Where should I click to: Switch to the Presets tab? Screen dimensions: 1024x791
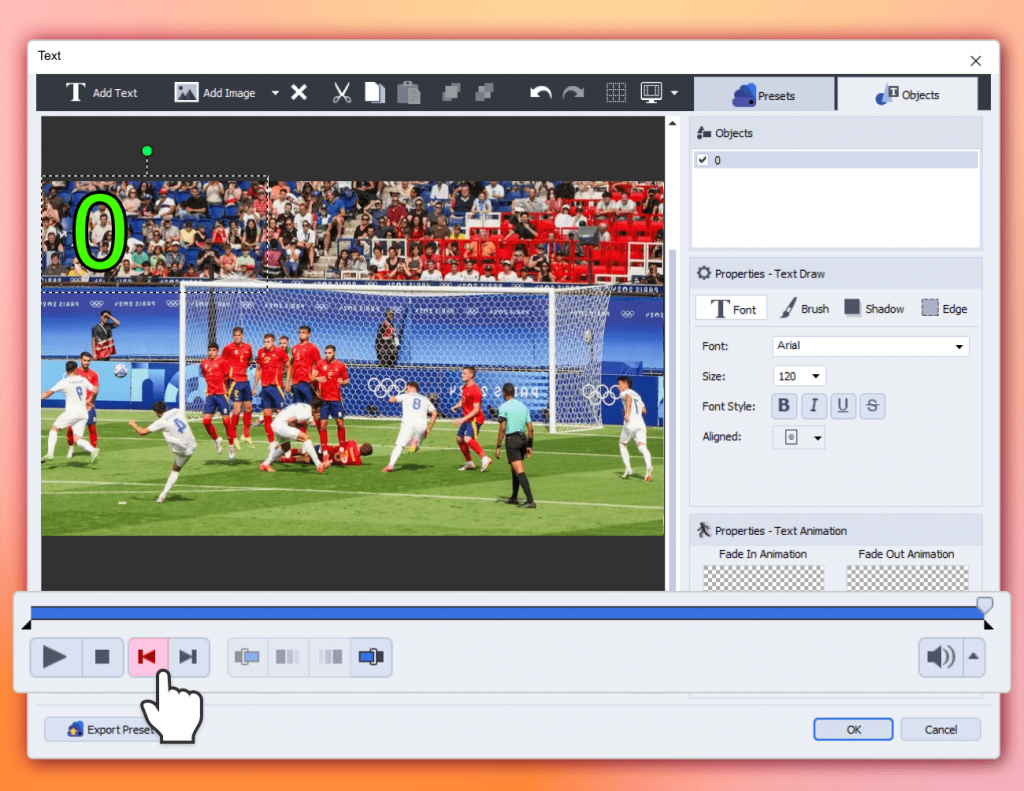pos(765,95)
